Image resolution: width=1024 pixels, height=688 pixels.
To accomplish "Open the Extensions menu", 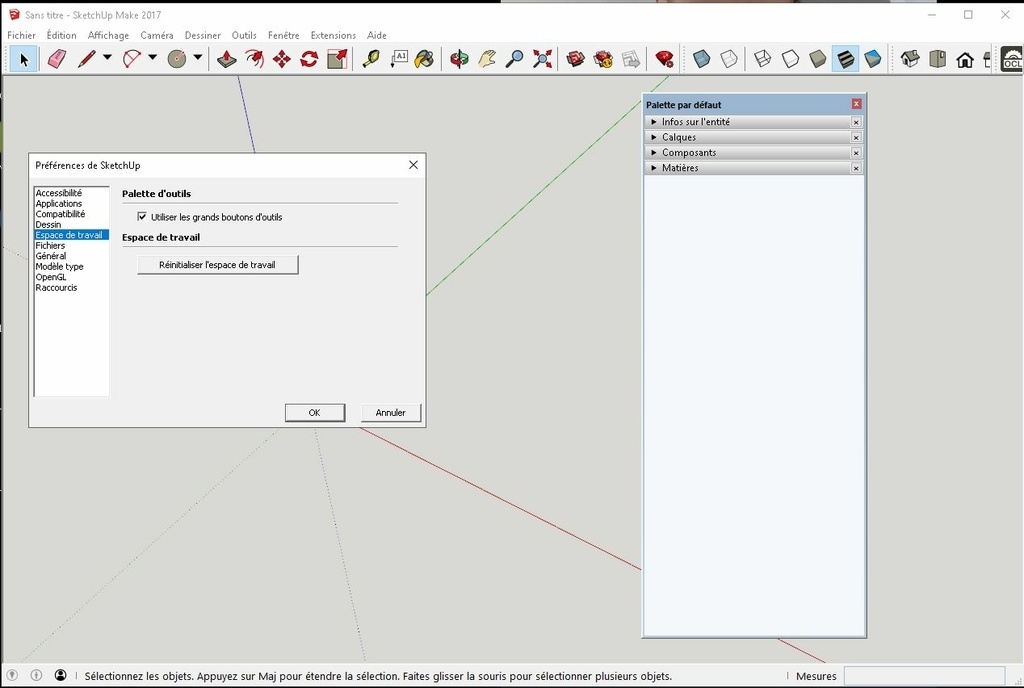I will tap(333, 35).
